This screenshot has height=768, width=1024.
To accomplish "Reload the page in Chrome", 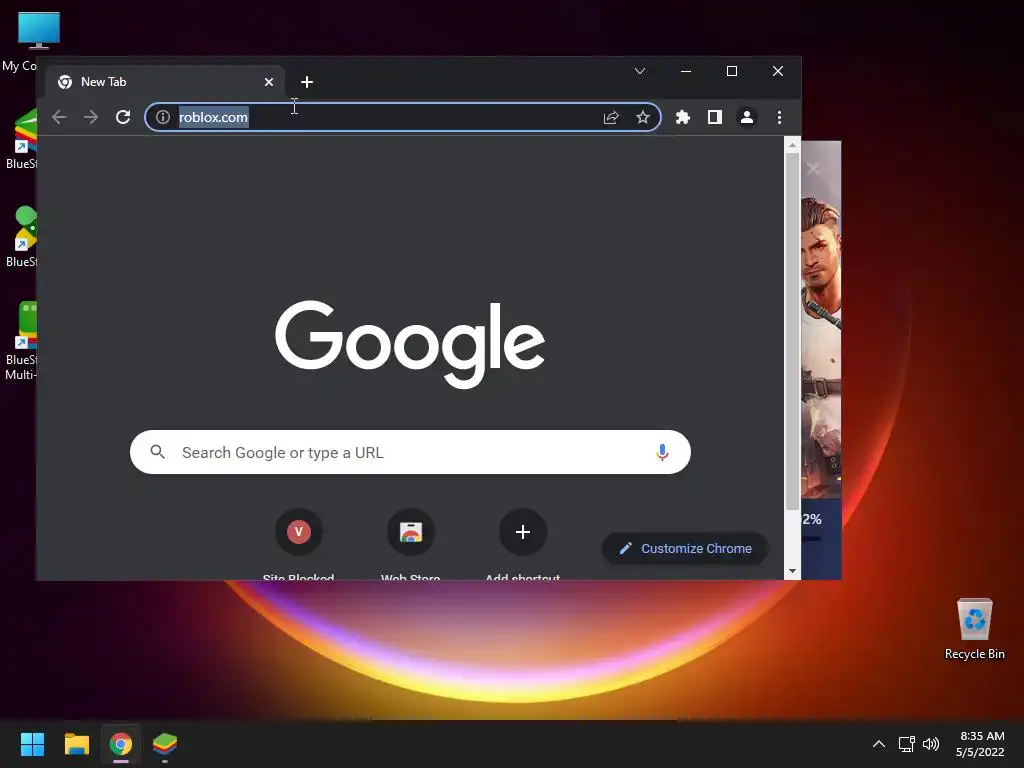I will [123, 117].
